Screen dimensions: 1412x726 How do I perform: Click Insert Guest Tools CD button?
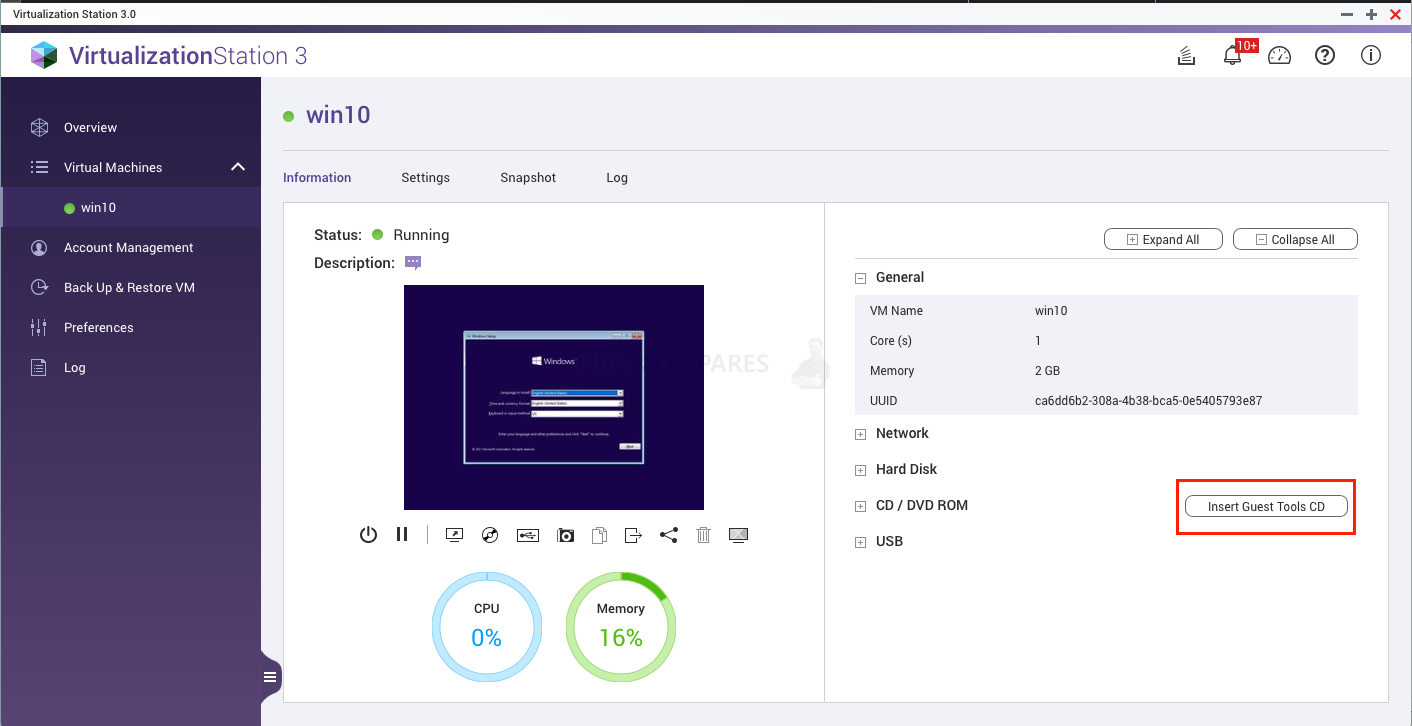(1266, 506)
